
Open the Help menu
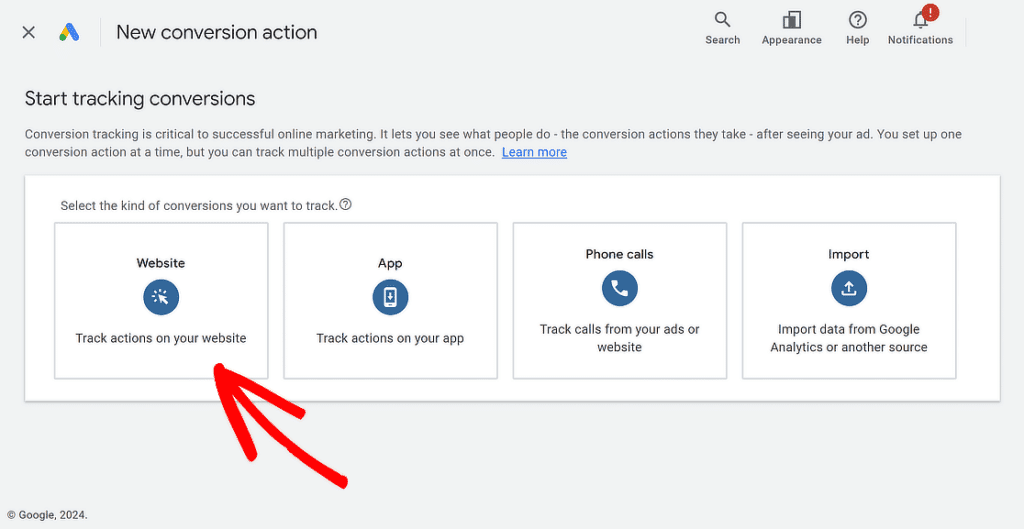pyautogui.click(x=857, y=29)
